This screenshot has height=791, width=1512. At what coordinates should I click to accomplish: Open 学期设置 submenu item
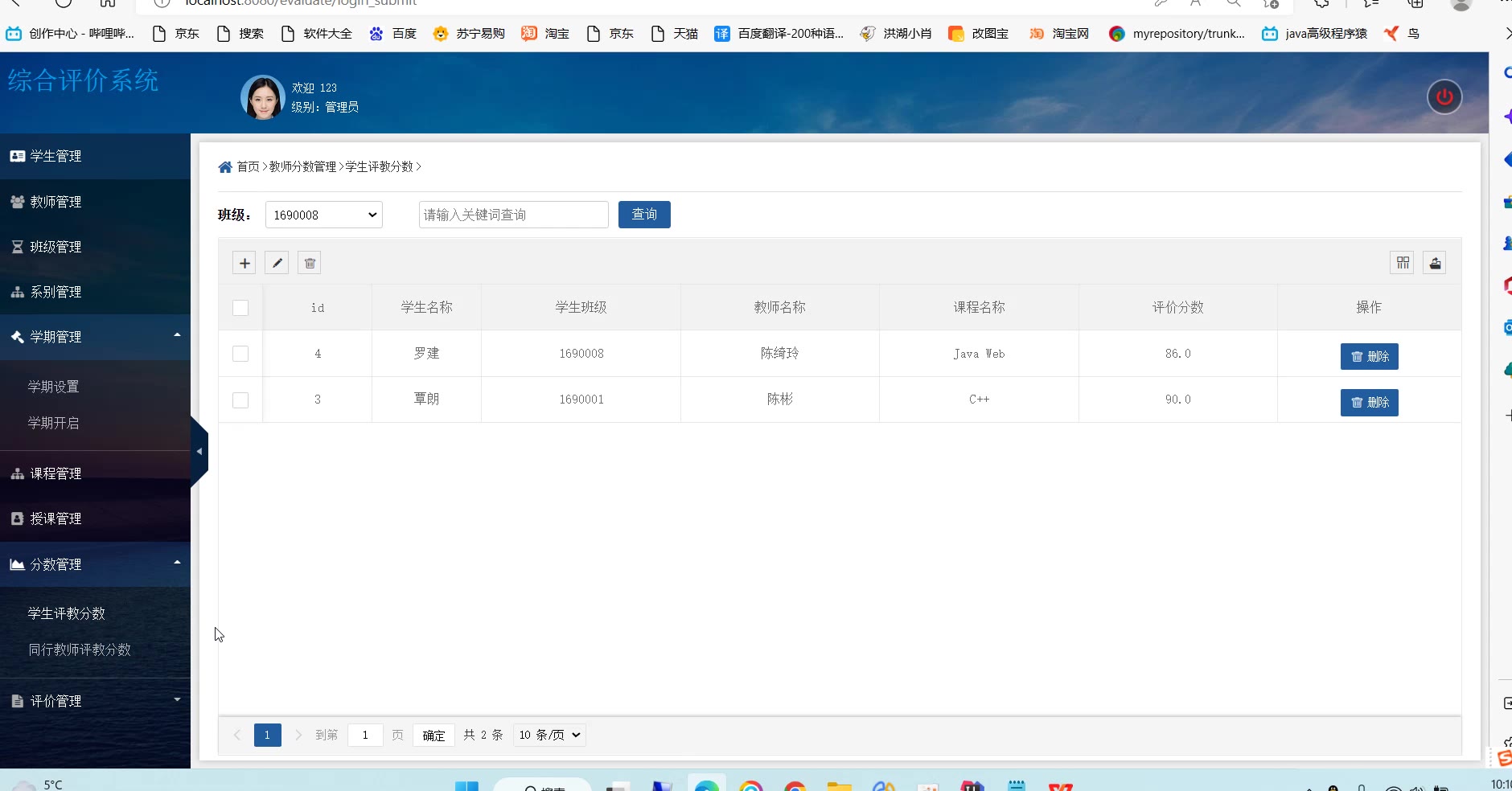(54, 387)
